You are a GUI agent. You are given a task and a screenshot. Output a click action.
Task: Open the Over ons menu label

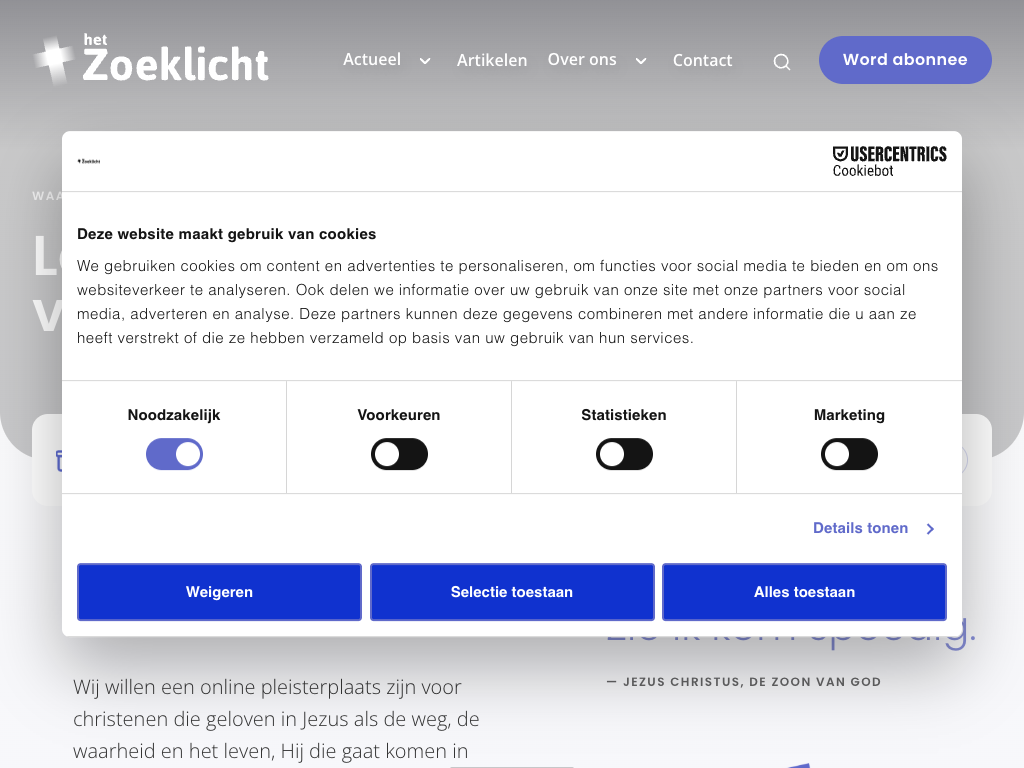582,60
